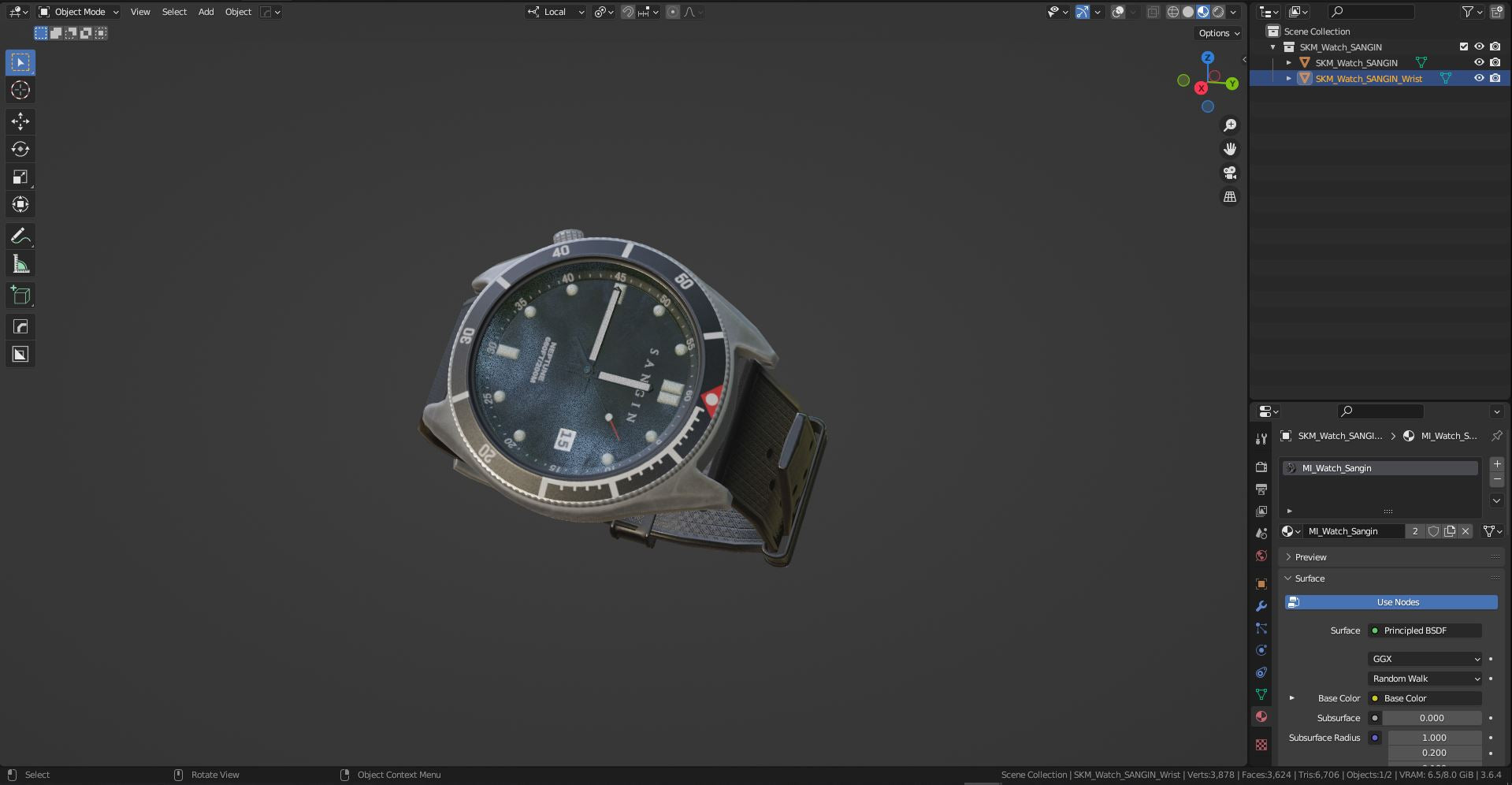Add a material slot with plus

(x=1497, y=464)
